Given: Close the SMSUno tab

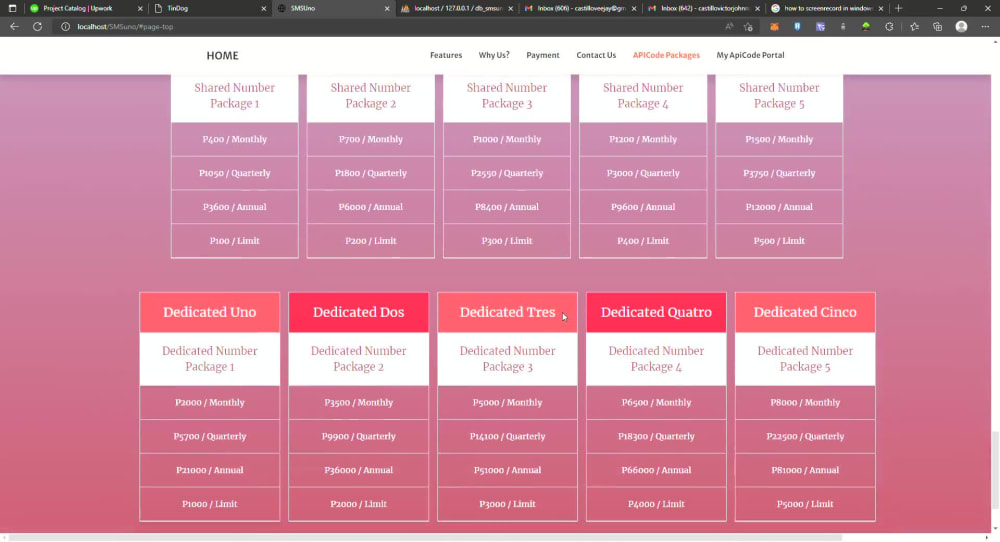Looking at the screenshot, I should (x=386, y=8).
